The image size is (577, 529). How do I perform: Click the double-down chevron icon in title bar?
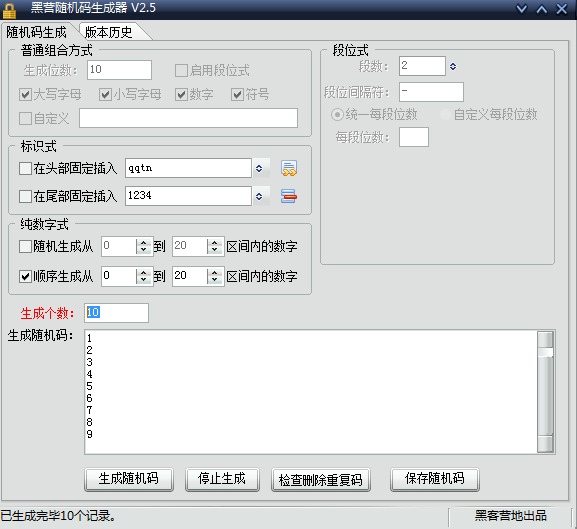(x=521, y=8)
